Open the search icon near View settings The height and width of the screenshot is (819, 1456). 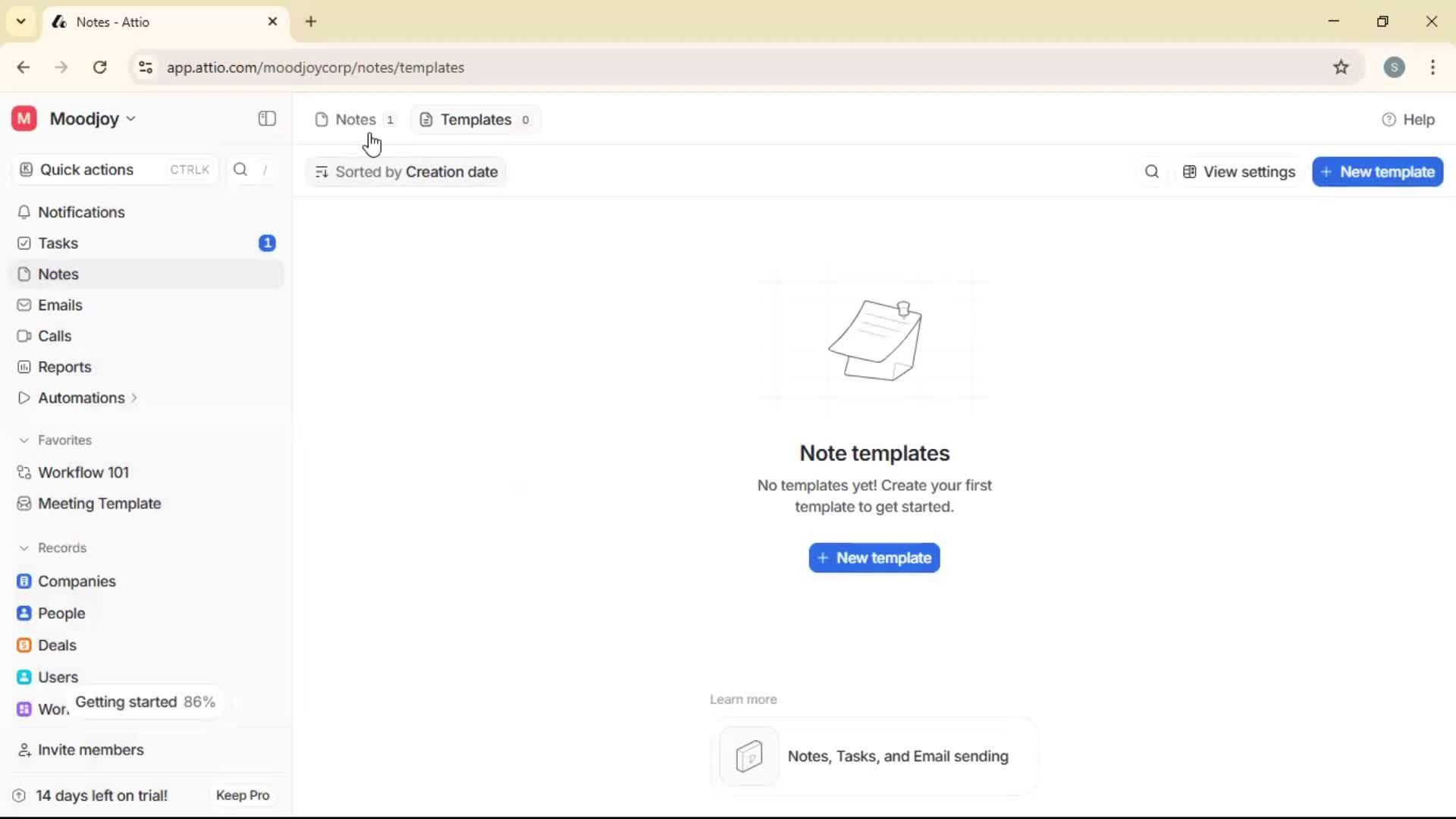click(1151, 171)
